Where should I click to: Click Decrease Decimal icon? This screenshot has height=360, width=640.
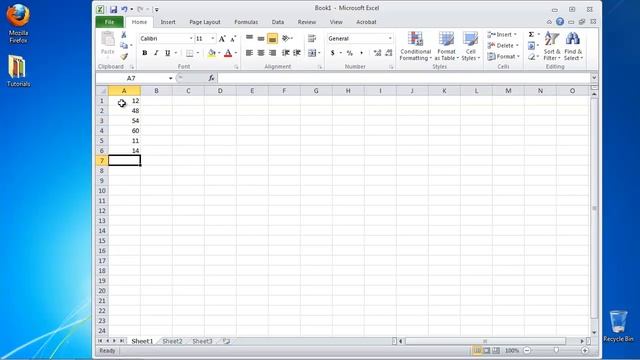389,53
